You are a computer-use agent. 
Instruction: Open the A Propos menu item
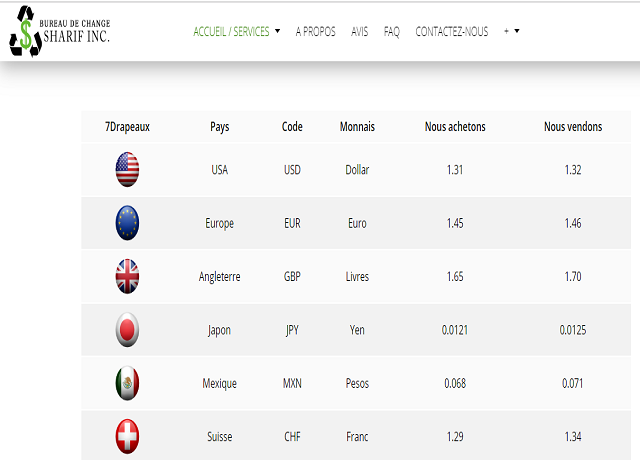pos(316,31)
